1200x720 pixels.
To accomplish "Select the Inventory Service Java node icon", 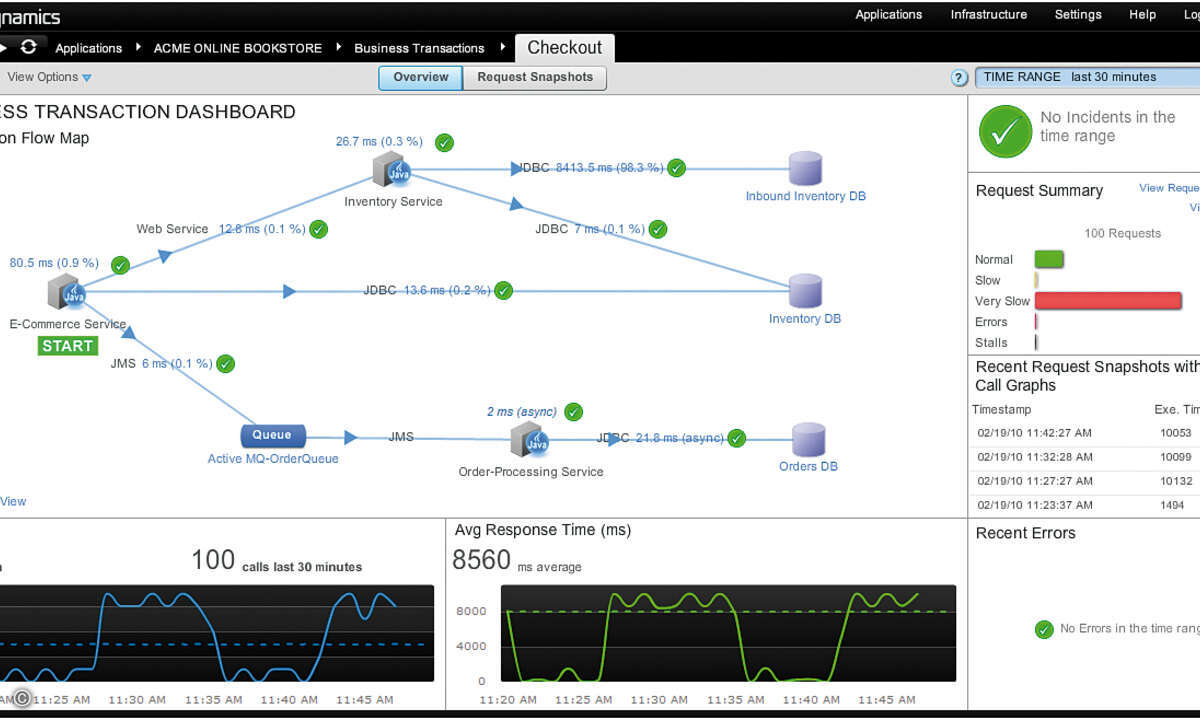I will tap(392, 170).
